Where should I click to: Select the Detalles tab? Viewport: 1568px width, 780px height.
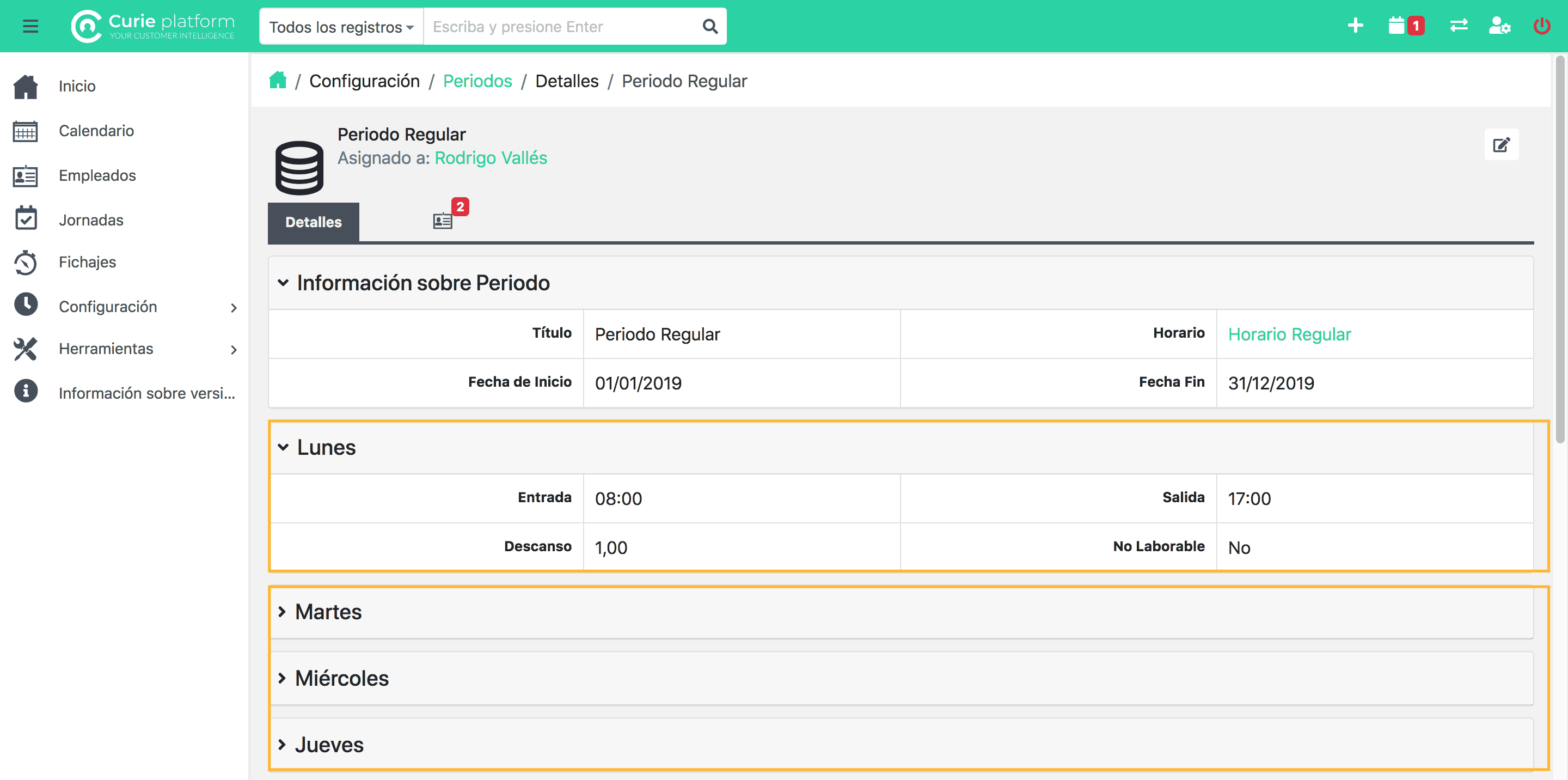click(314, 222)
